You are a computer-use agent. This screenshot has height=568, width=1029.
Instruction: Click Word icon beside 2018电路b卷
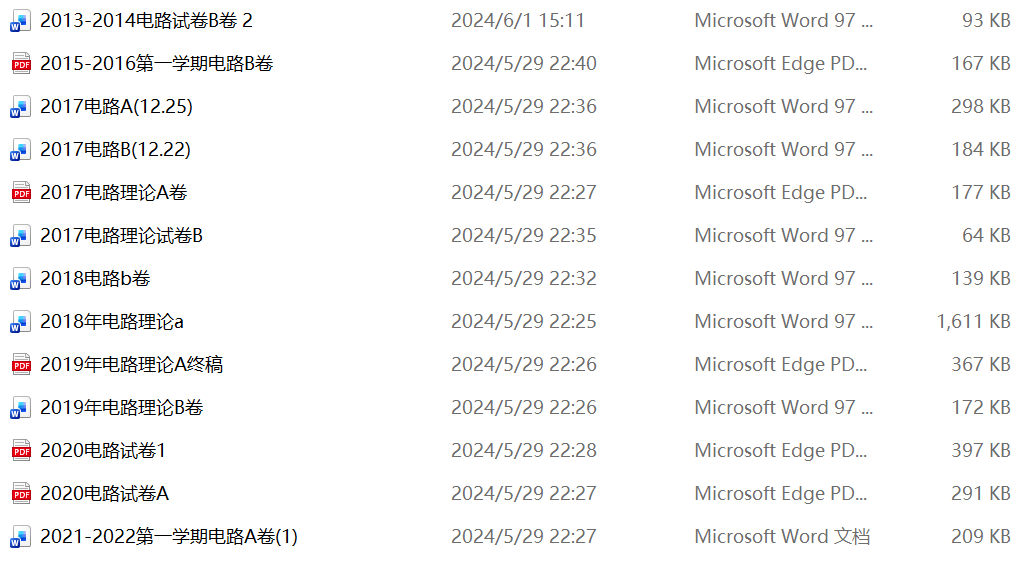pyautogui.click(x=20, y=279)
